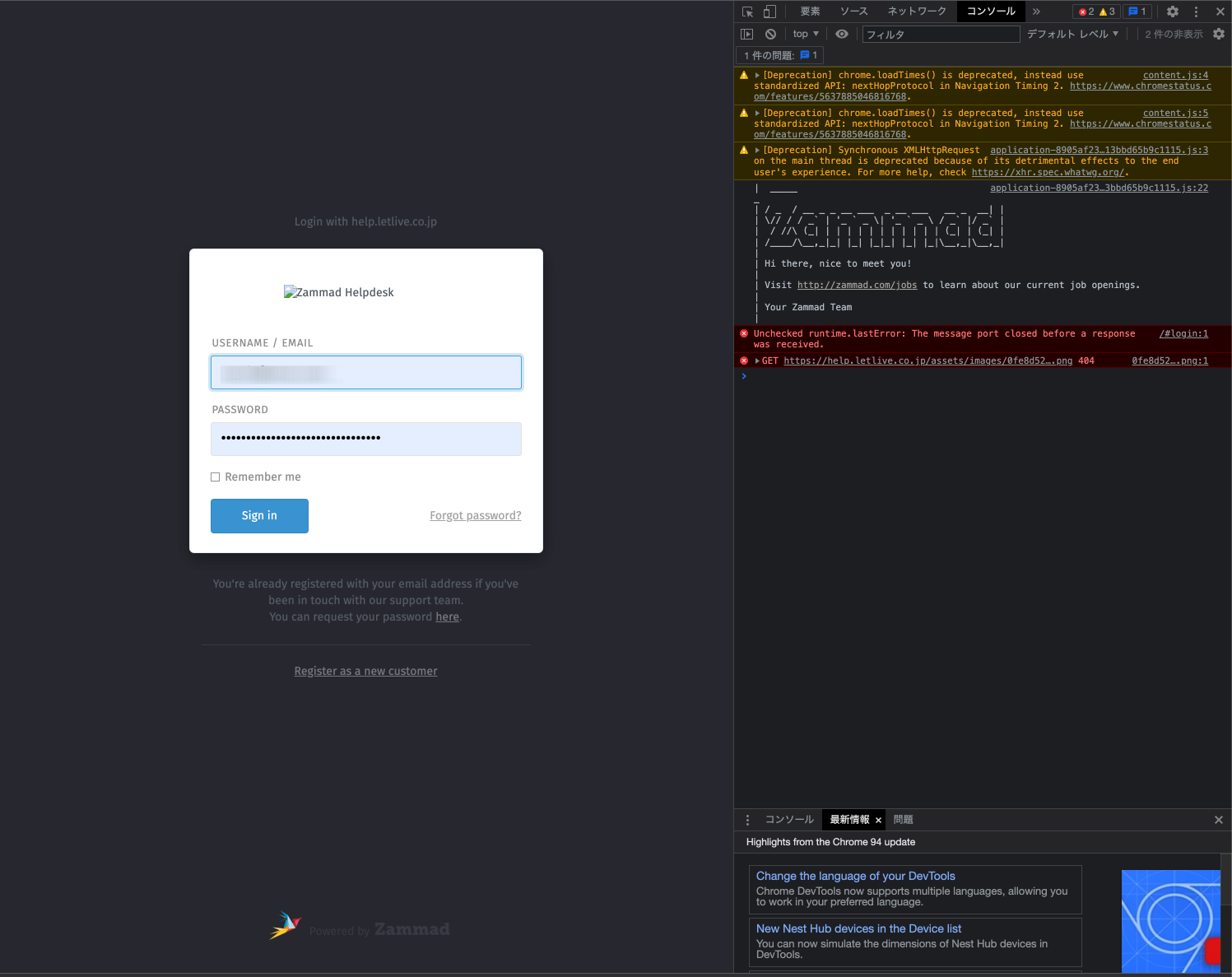Show console sidebar with panel icon

pos(746,34)
